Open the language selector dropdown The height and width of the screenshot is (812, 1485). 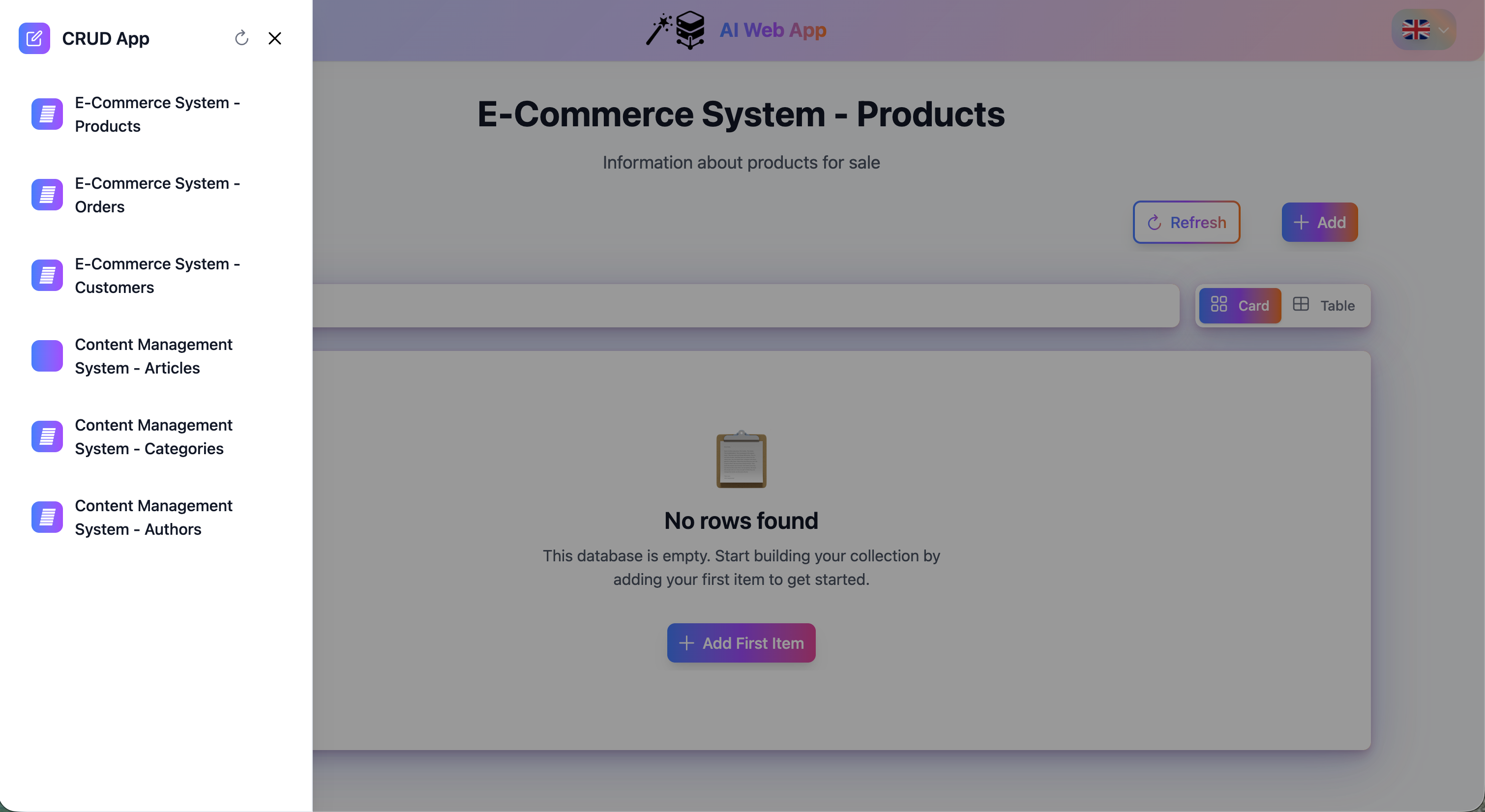tap(1424, 29)
